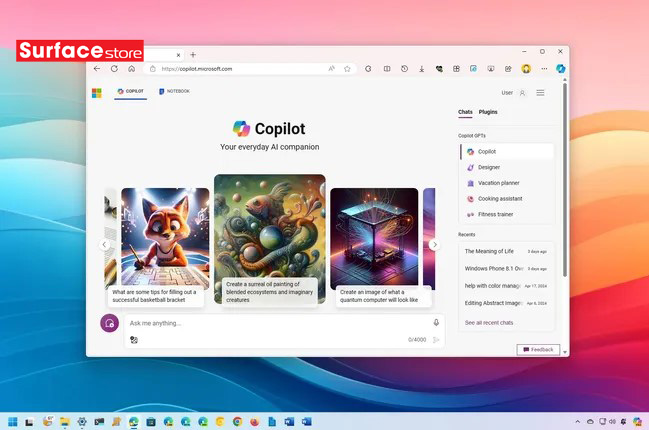Click the favorites star in the address bar
Viewport: 649px width, 430px height.
(x=347, y=69)
